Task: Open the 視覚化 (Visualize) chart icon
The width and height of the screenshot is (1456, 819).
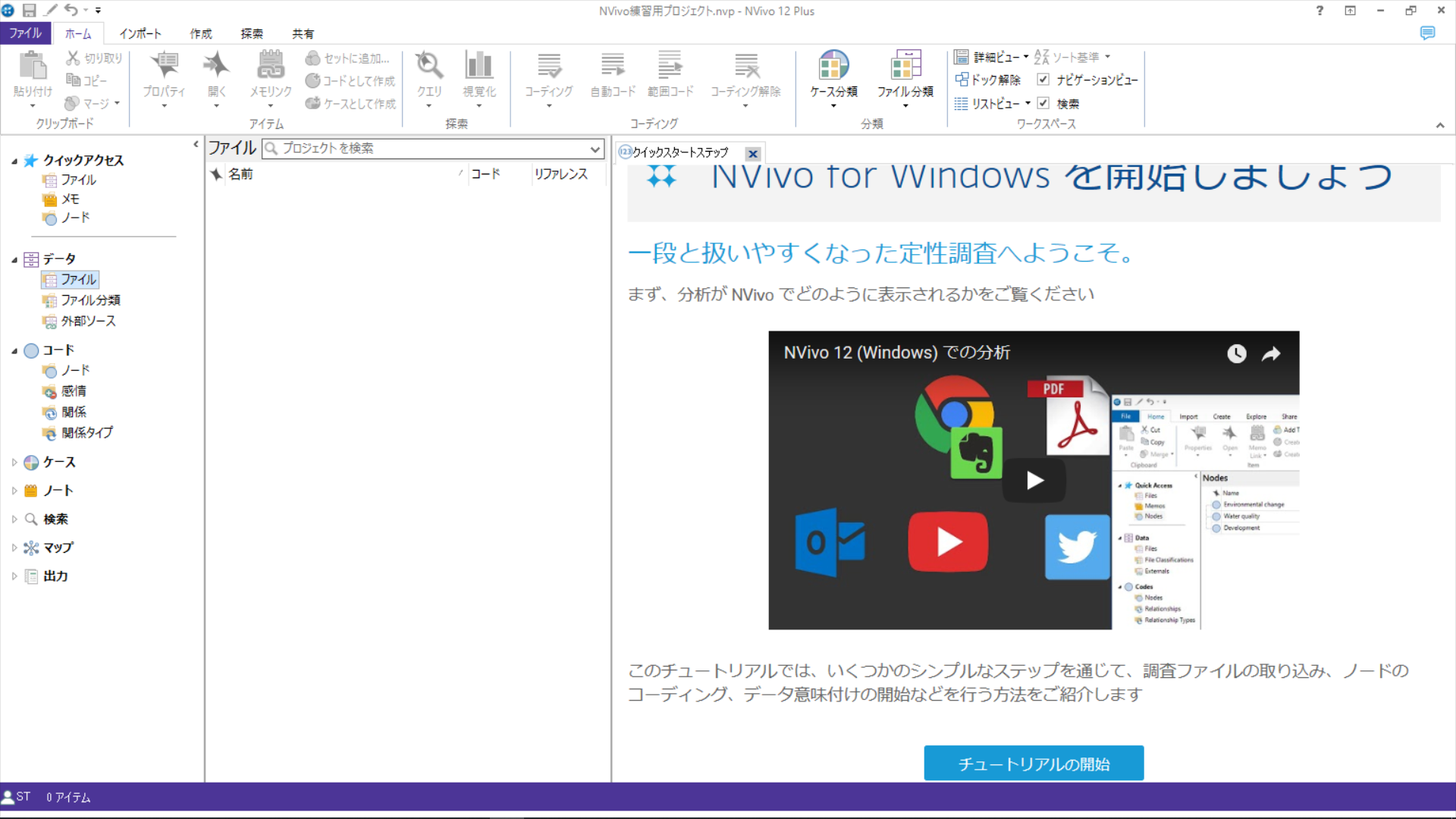Action: coord(479,67)
